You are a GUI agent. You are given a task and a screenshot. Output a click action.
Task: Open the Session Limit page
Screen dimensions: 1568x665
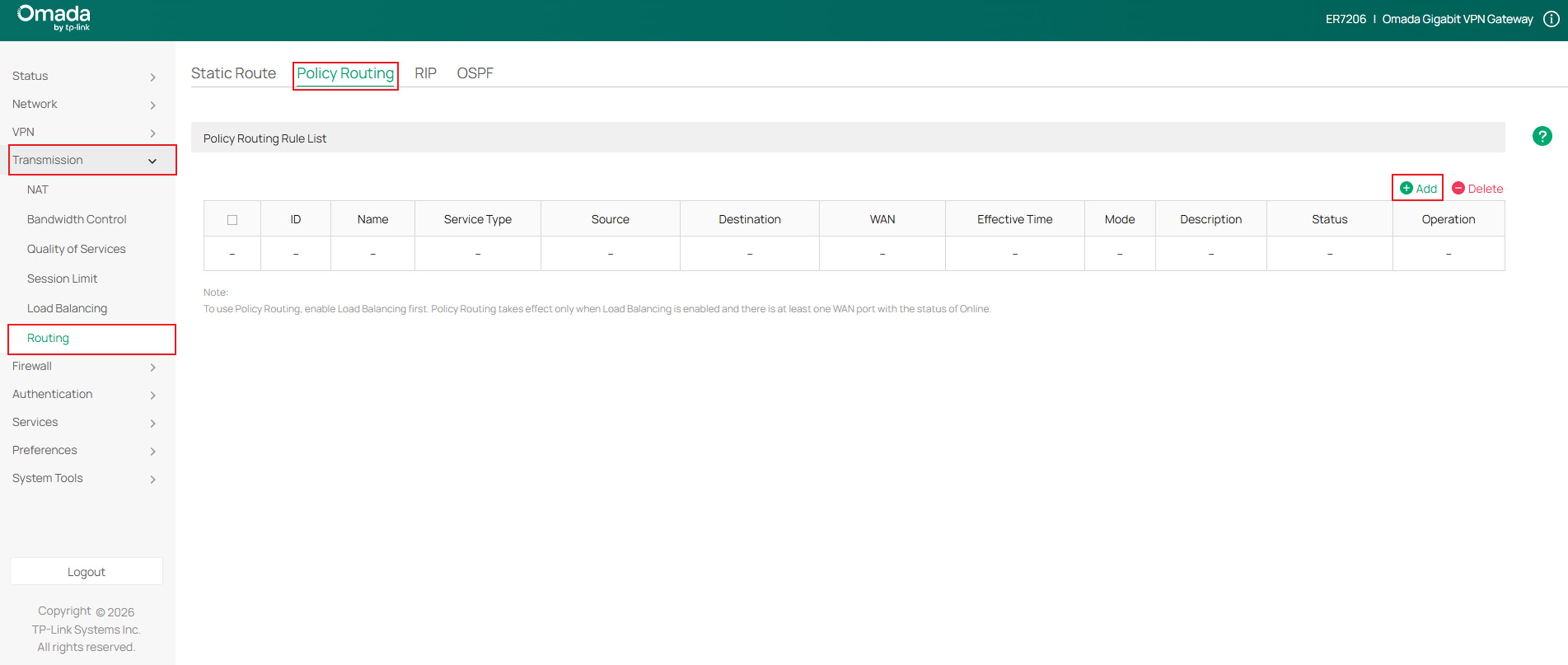tap(62, 278)
